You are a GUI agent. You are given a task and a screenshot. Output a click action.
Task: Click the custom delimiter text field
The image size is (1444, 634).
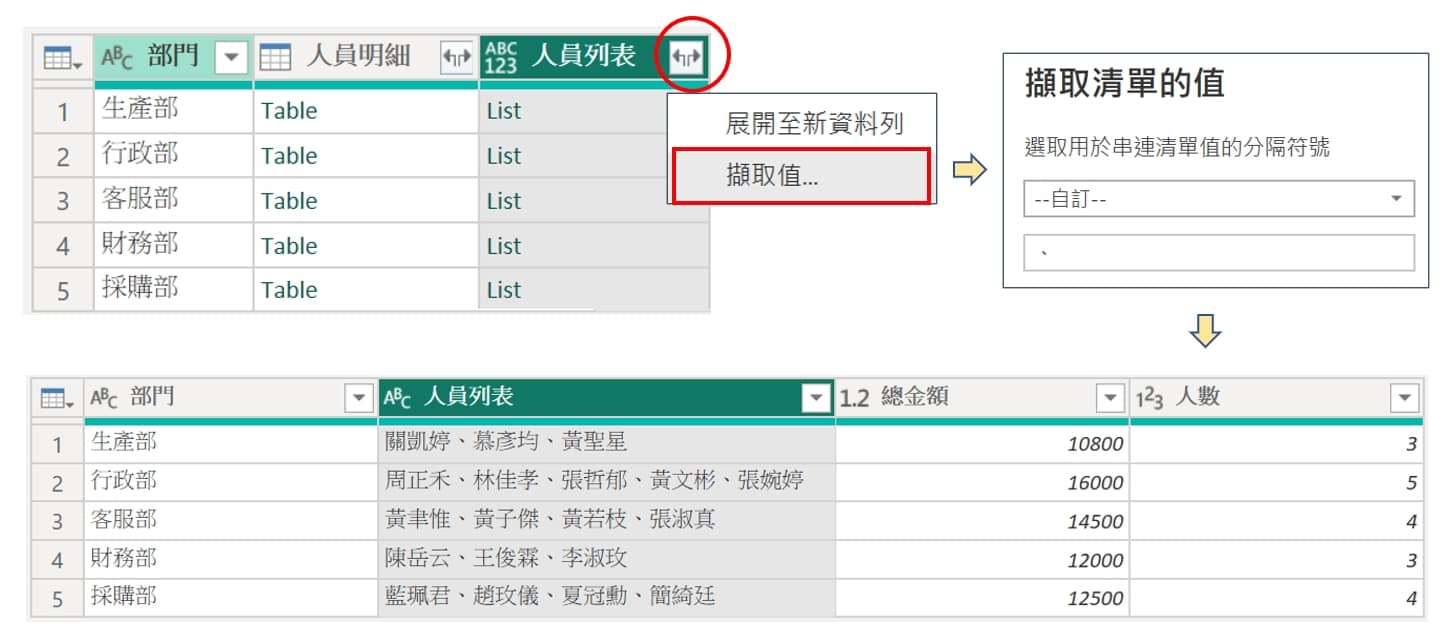pos(1218,253)
